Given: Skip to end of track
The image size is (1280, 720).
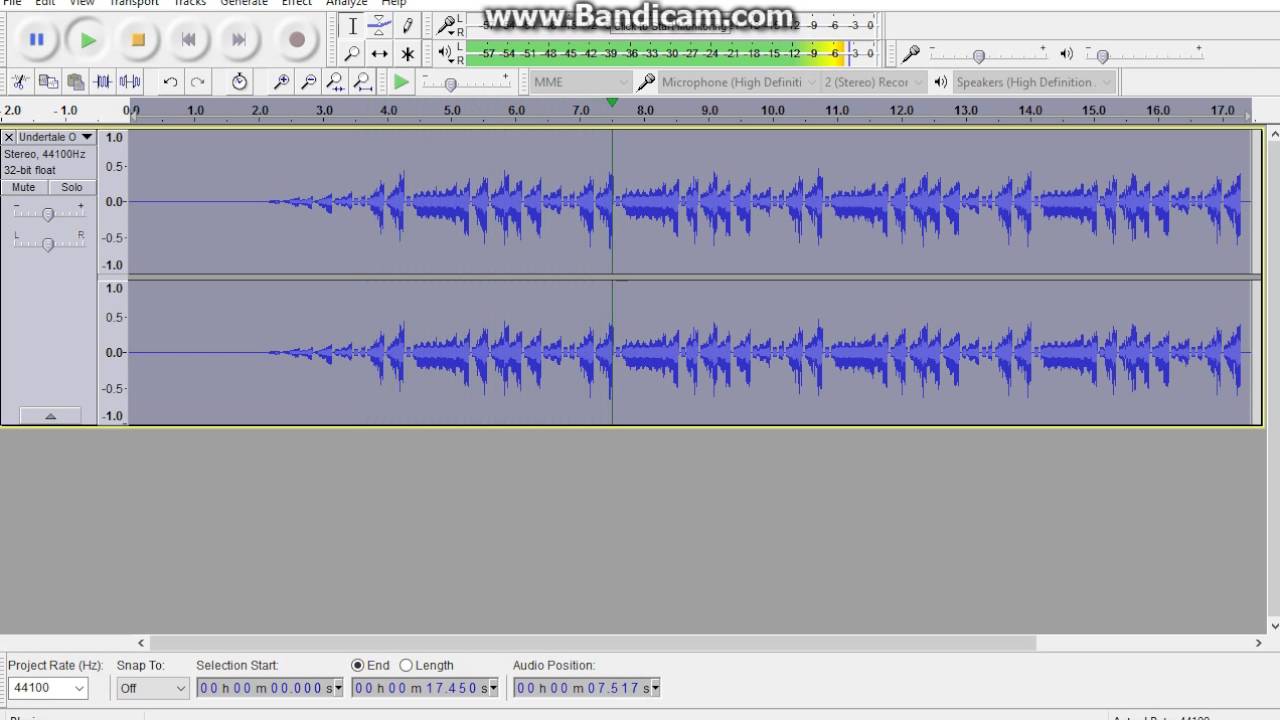Looking at the screenshot, I should coord(238,40).
